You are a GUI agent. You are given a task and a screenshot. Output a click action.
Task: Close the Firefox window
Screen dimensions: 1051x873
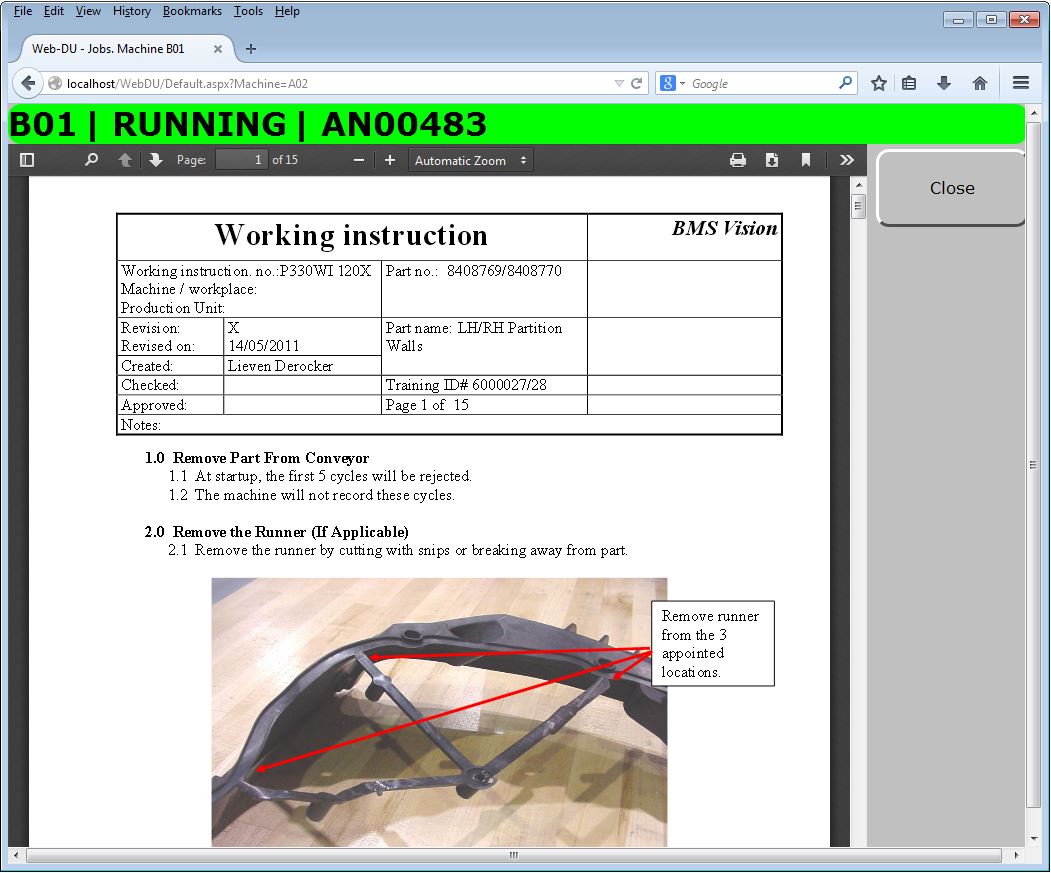1024,19
